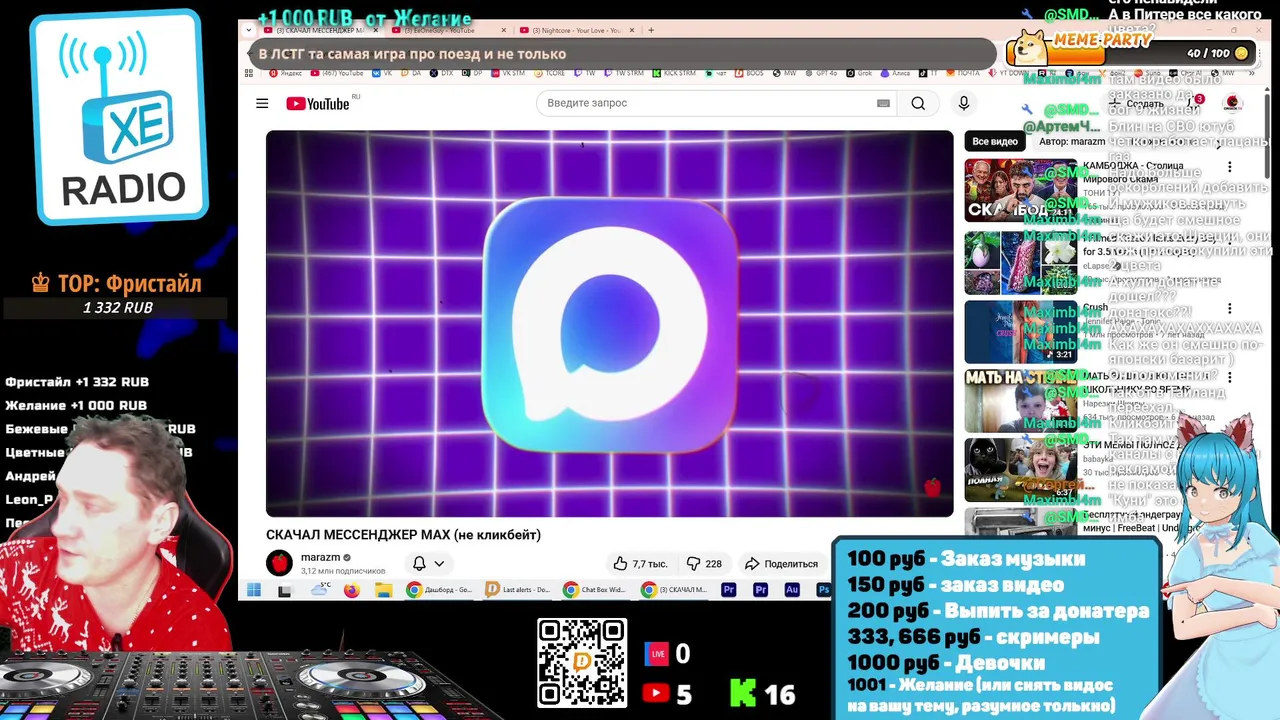Switch to the Nightcore - Your Love tab
This screenshot has height=720, width=1280.
(575, 30)
